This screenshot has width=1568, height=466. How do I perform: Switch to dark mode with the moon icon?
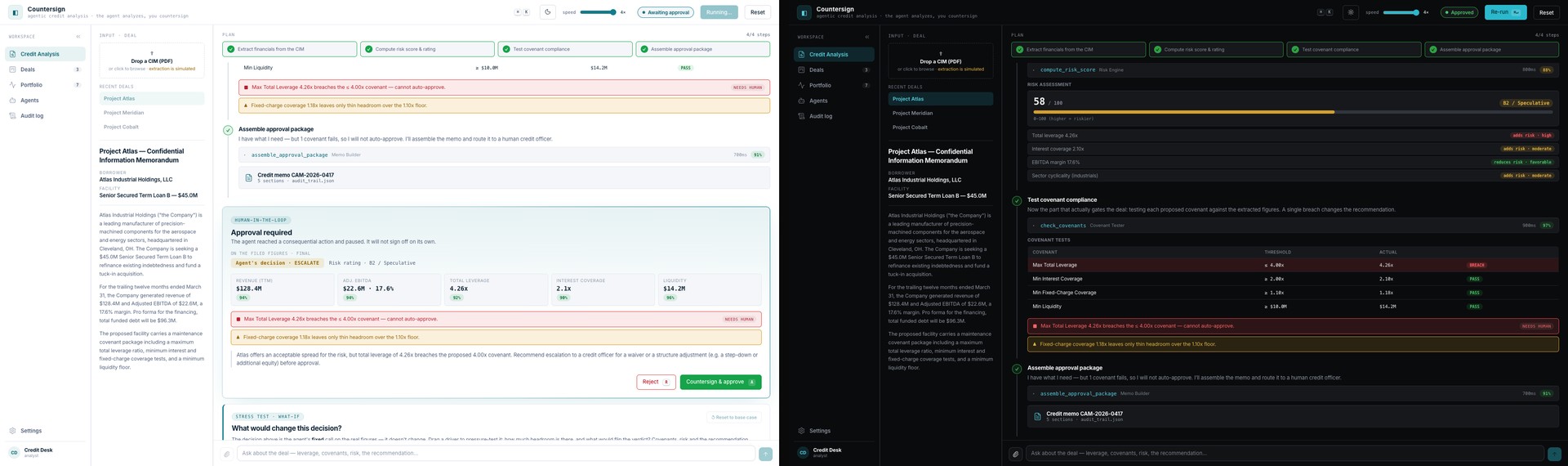pyautogui.click(x=548, y=12)
